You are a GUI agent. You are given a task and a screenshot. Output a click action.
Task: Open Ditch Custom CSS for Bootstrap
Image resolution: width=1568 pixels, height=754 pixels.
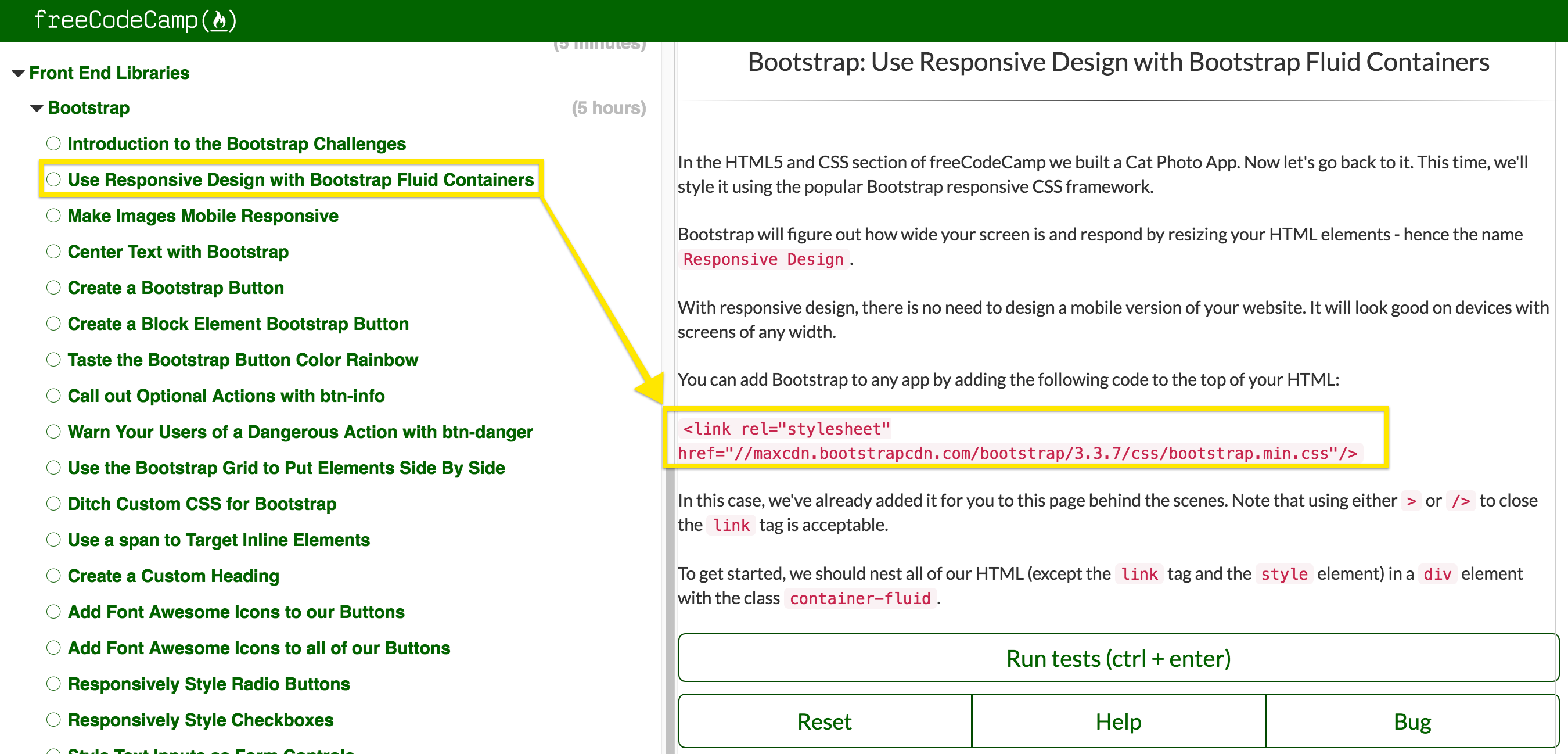(202, 504)
